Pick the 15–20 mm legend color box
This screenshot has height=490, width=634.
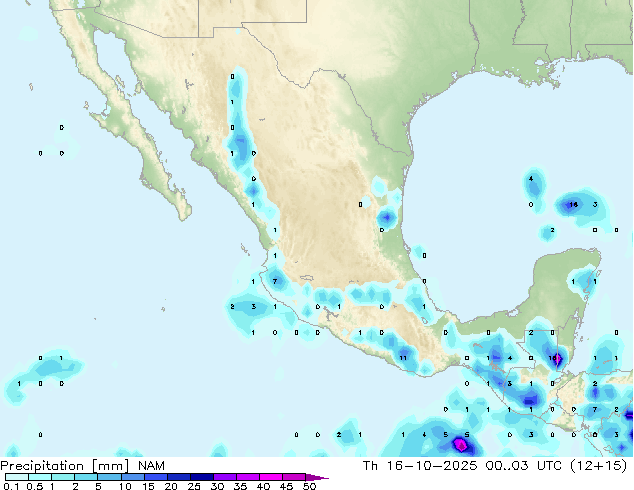click(x=155, y=477)
